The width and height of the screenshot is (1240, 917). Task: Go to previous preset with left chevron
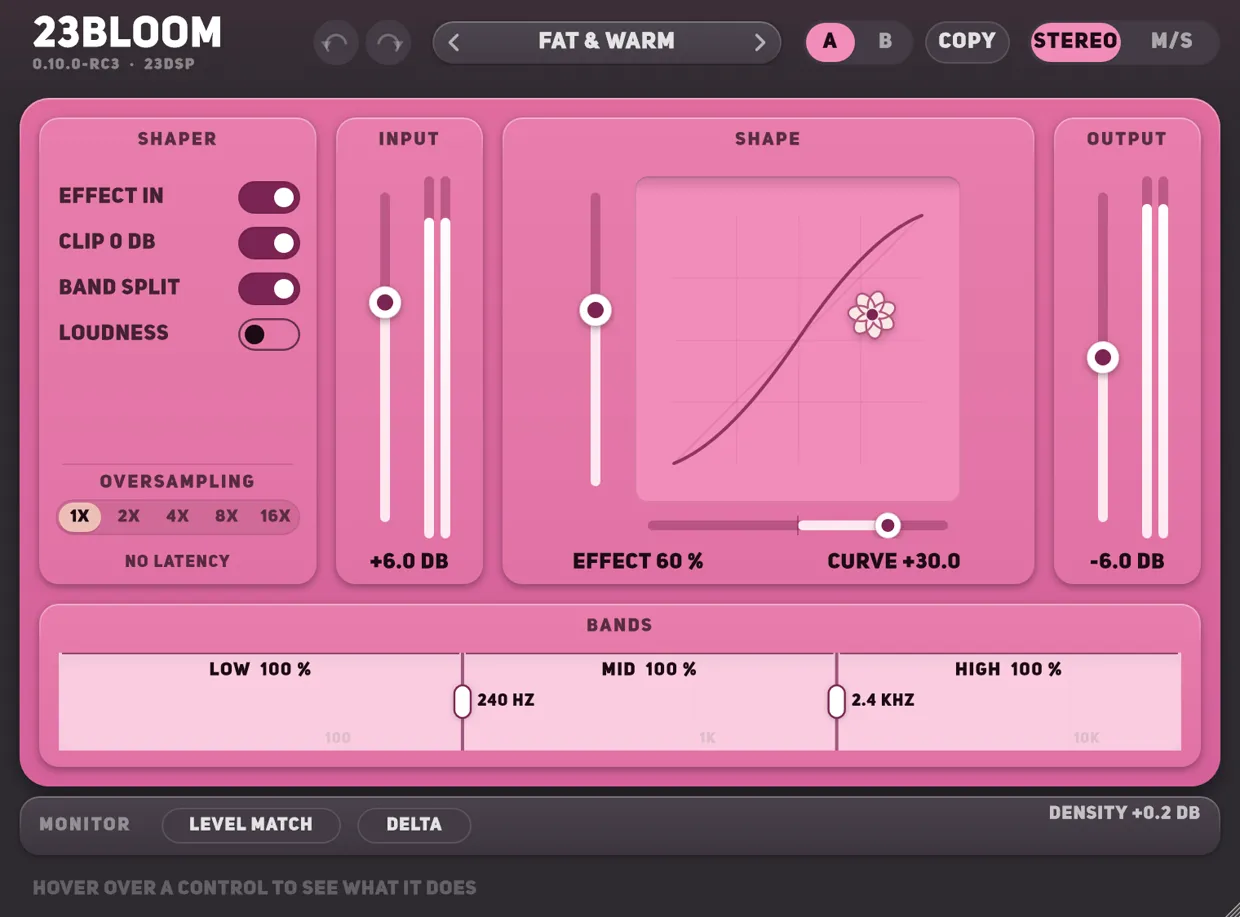(x=454, y=42)
